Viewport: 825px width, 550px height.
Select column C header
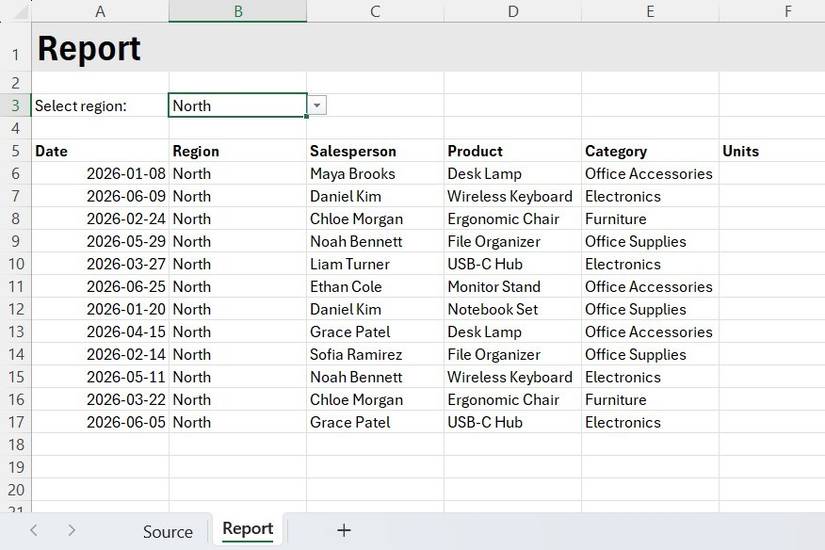(x=375, y=11)
